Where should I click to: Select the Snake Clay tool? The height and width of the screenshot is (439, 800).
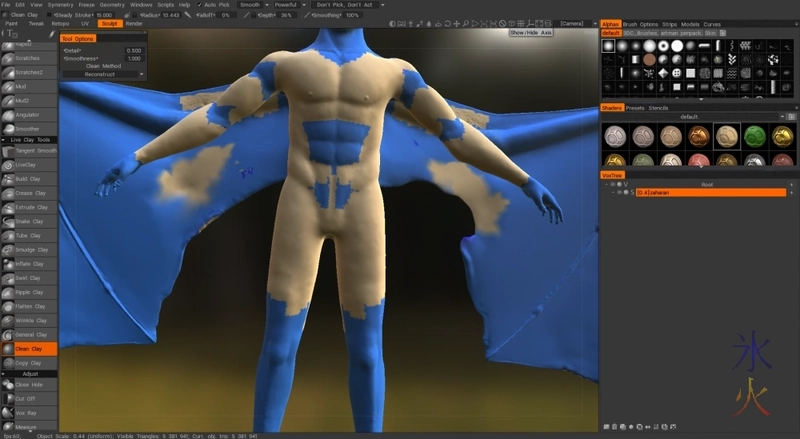coord(29,222)
